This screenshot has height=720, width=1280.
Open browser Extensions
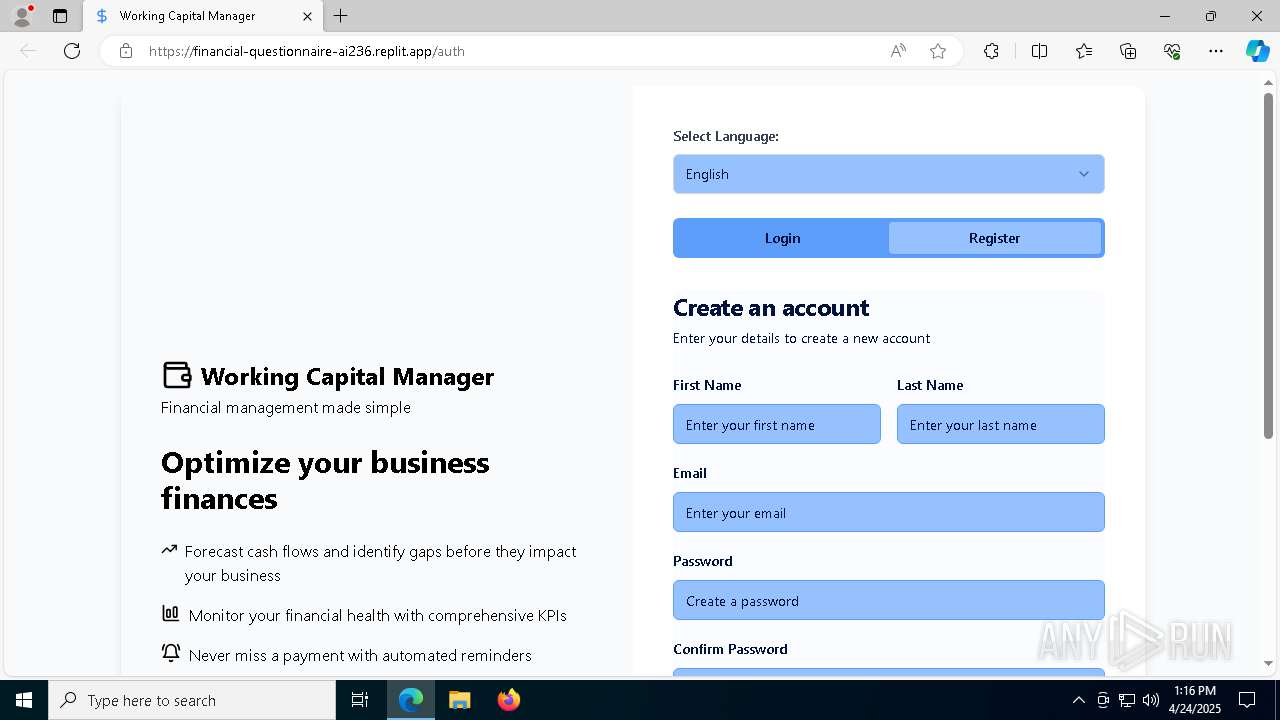pyautogui.click(x=991, y=51)
